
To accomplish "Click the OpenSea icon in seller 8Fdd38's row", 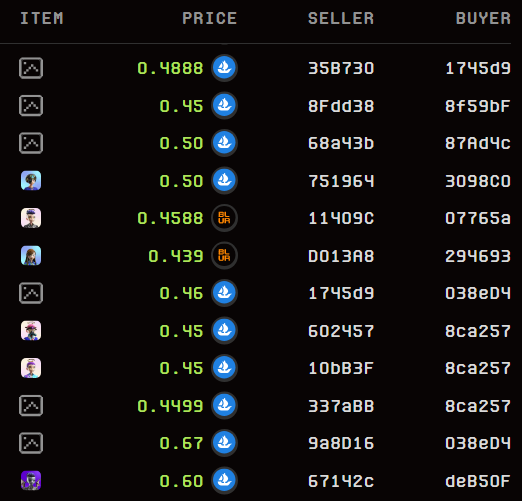I will [224, 106].
